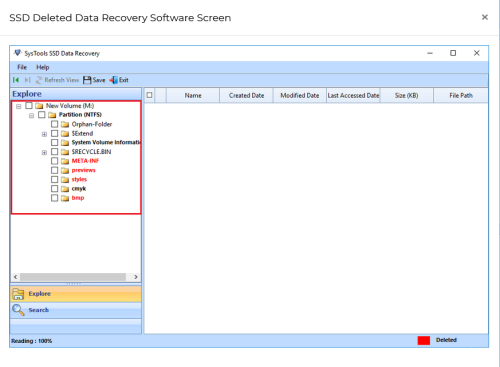The image size is (500, 367).
Task: Click the previews folder icon
Action: [65, 170]
